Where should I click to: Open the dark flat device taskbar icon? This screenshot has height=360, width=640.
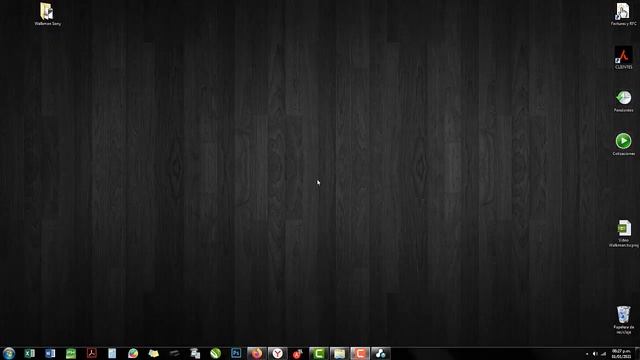[x=174, y=353]
